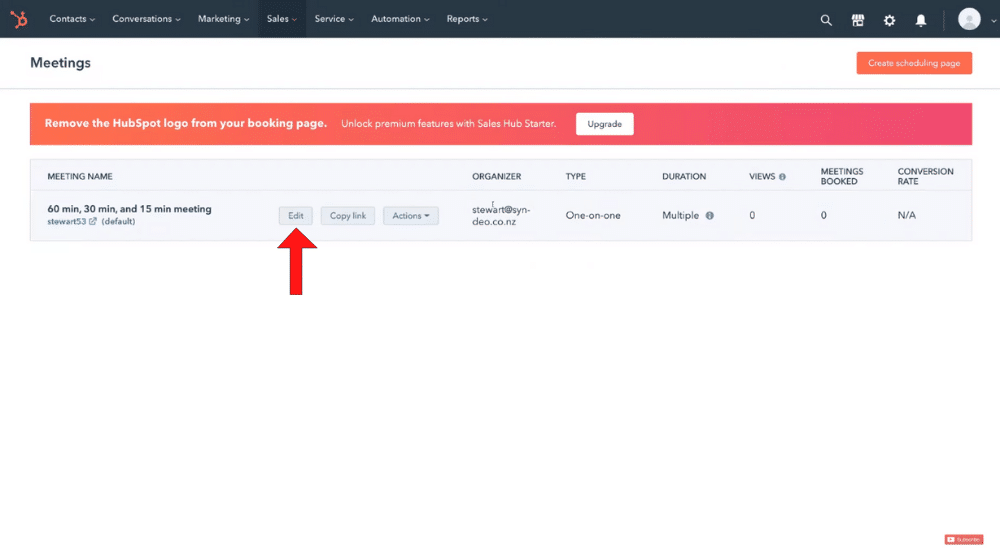Screen dimensions: 1000x556
Task: Open the Marketplace storefront icon
Action: click(x=858, y=20)
